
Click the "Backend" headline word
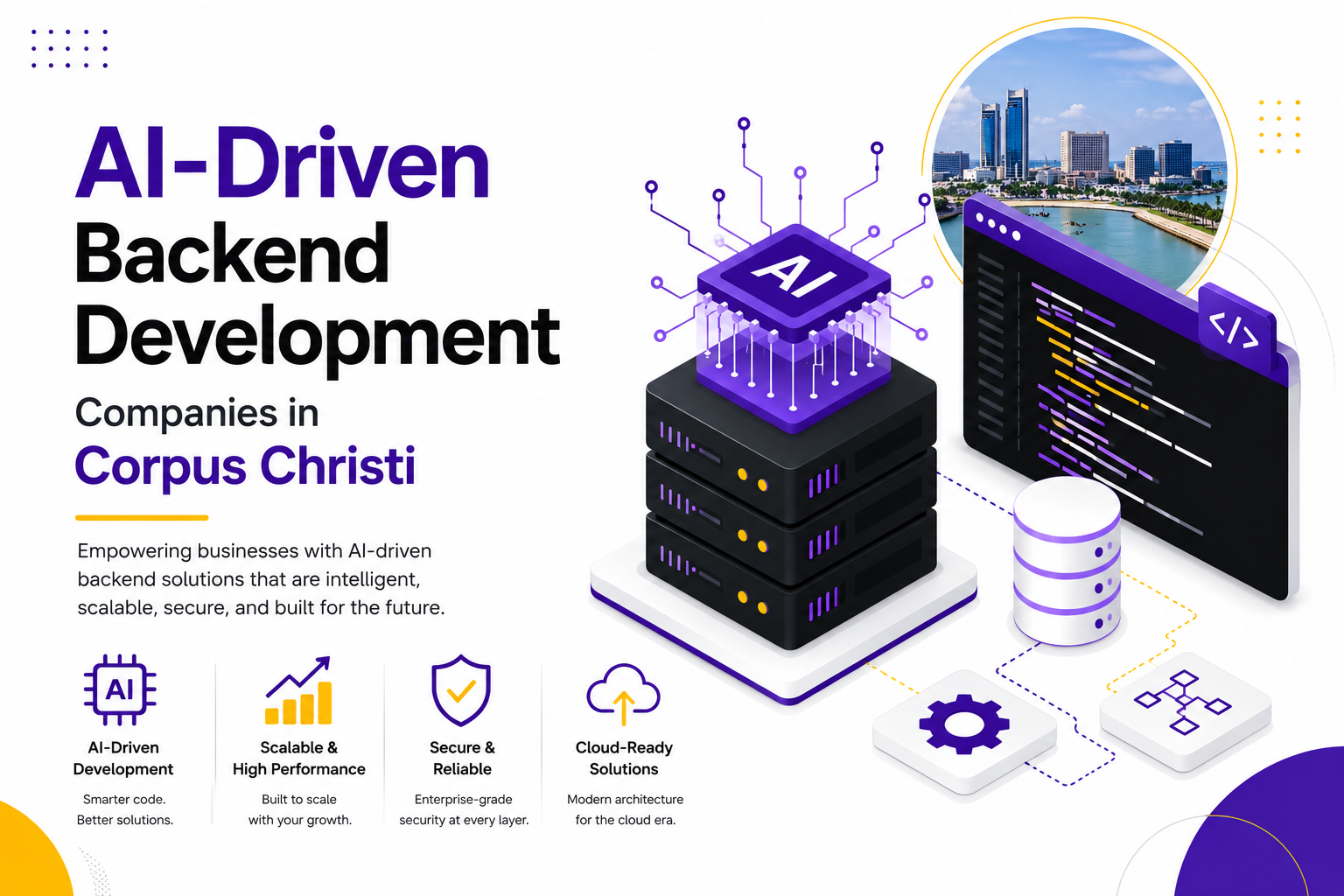click(x=232, y=252)
